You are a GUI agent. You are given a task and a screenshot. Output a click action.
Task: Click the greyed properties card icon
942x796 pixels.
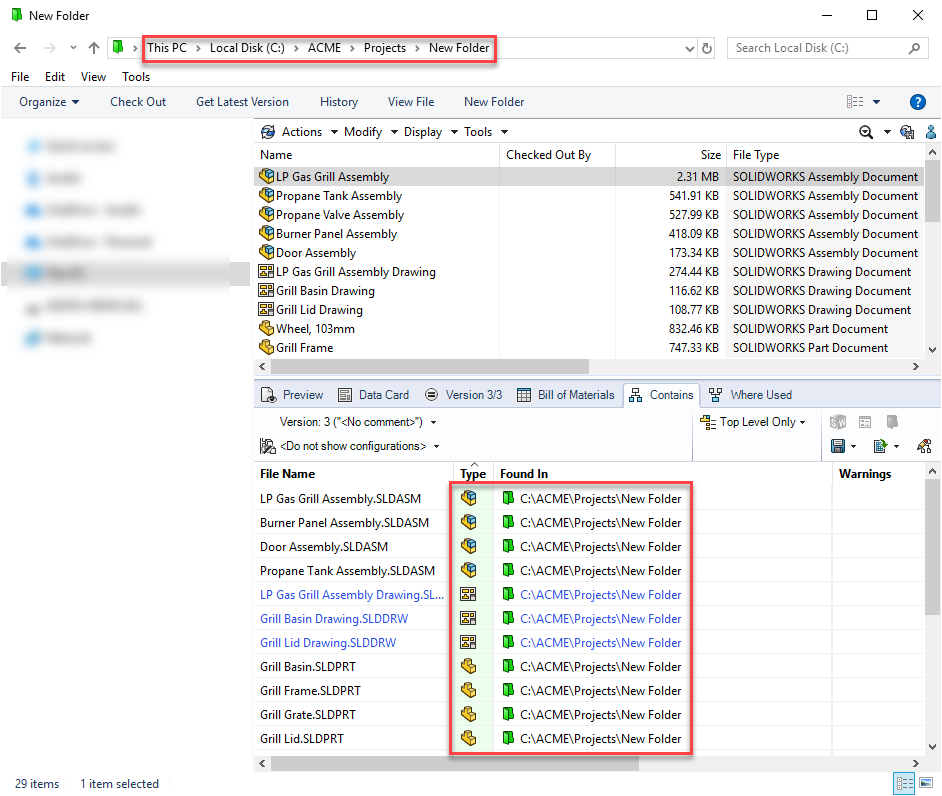tap(865, 422)
